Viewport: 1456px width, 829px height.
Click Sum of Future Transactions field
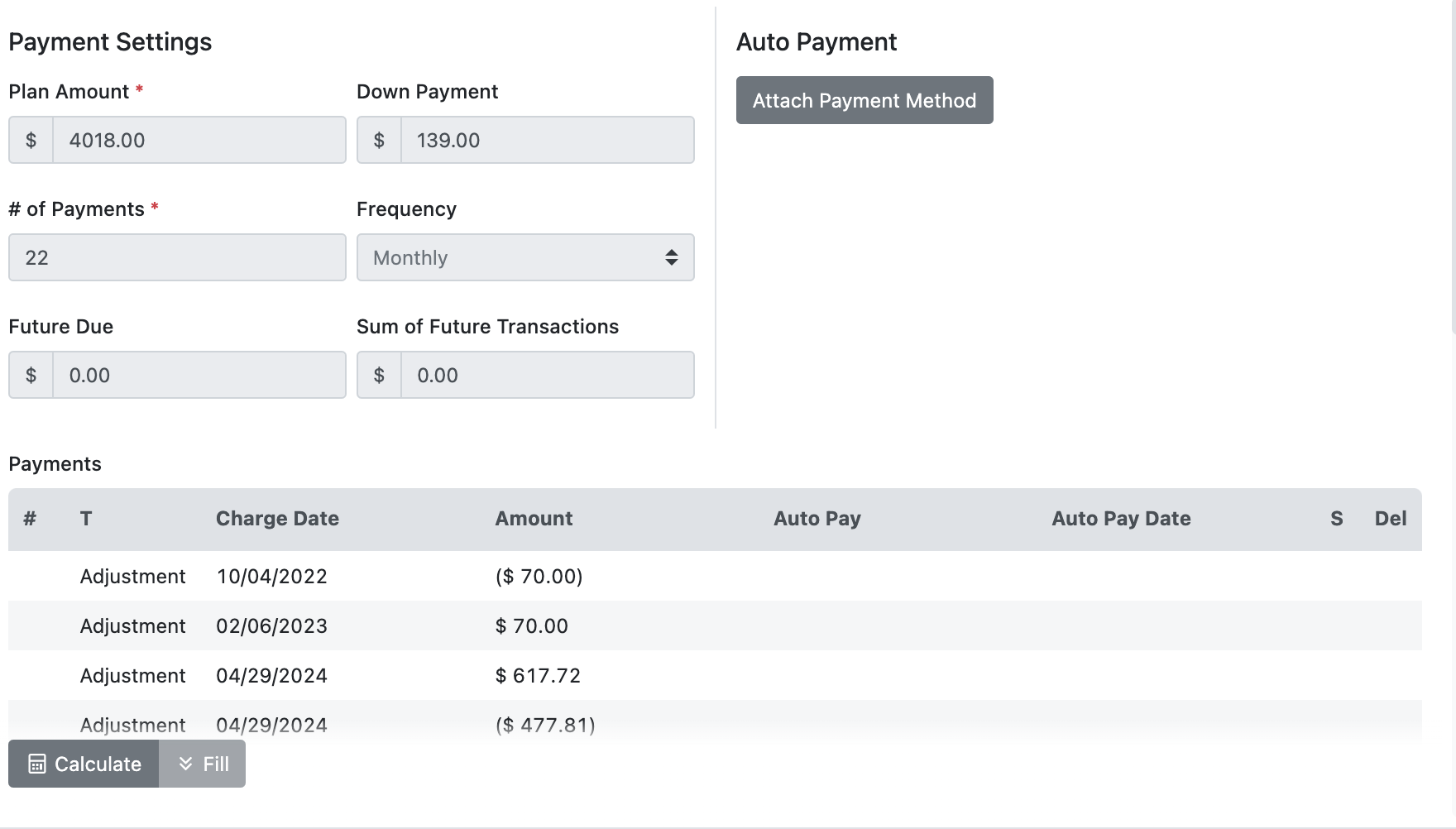[548, 375]
